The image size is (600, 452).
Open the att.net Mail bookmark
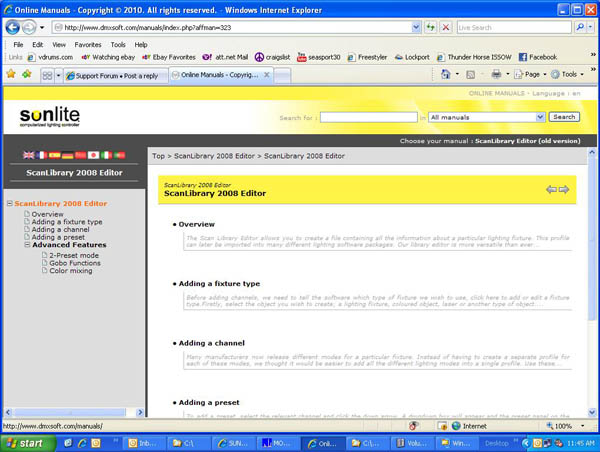coord(225,57)
